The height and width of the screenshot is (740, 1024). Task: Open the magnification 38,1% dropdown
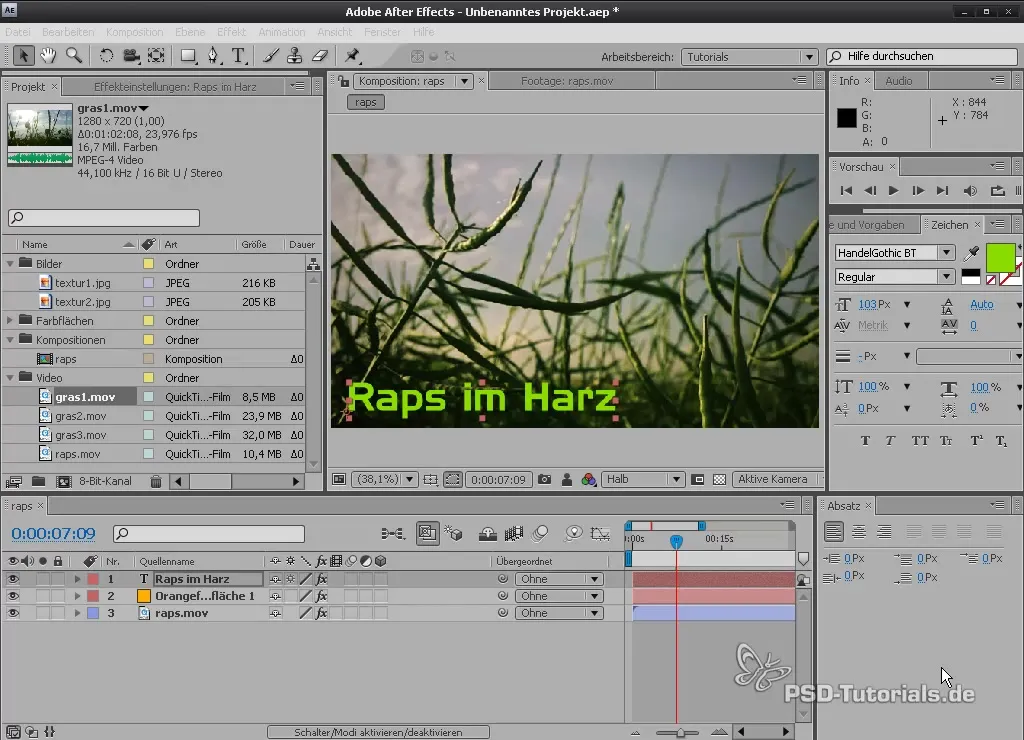[385, 479]
